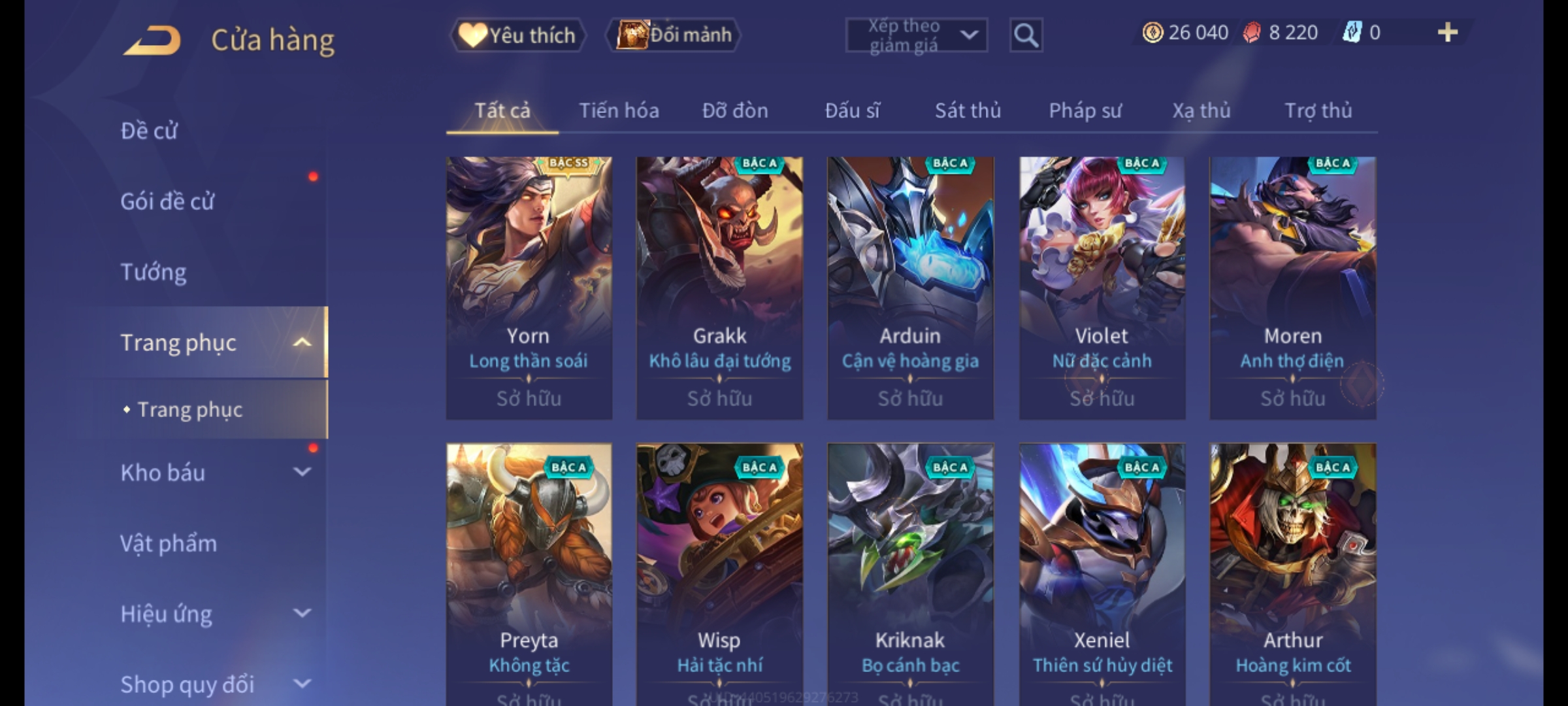The height and width of the screenshot is (706, 1568).
Task: Open Gói đề cử in the sidebar
Action: point(167,201)
